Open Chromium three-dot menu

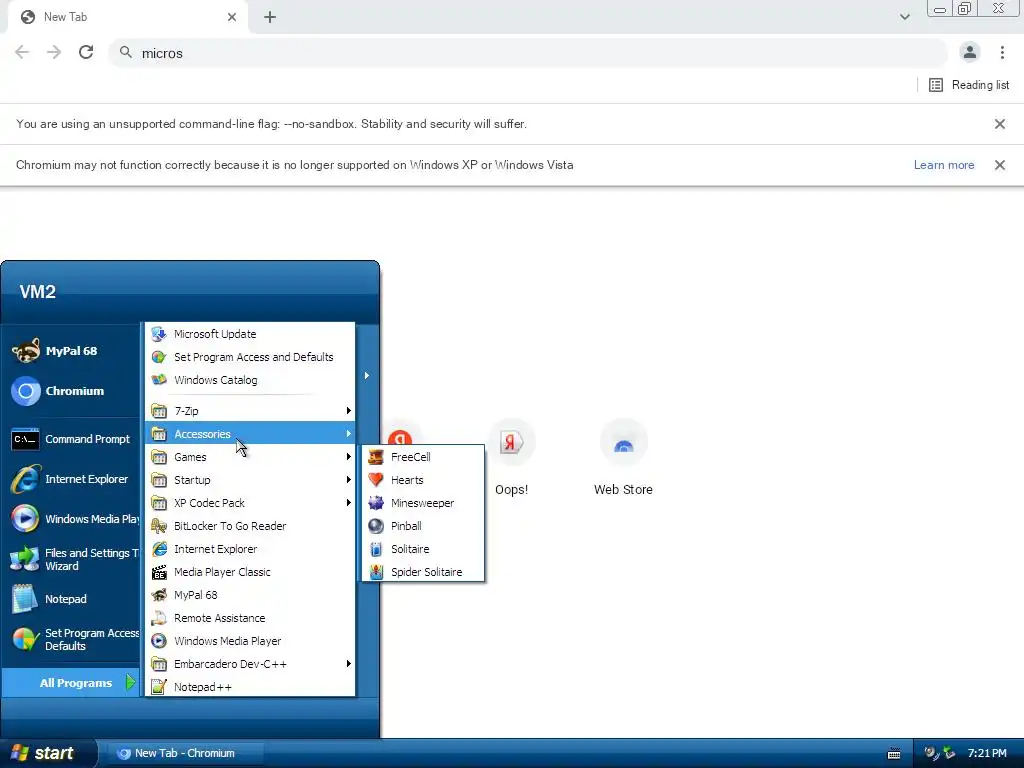pos(1002,52)
